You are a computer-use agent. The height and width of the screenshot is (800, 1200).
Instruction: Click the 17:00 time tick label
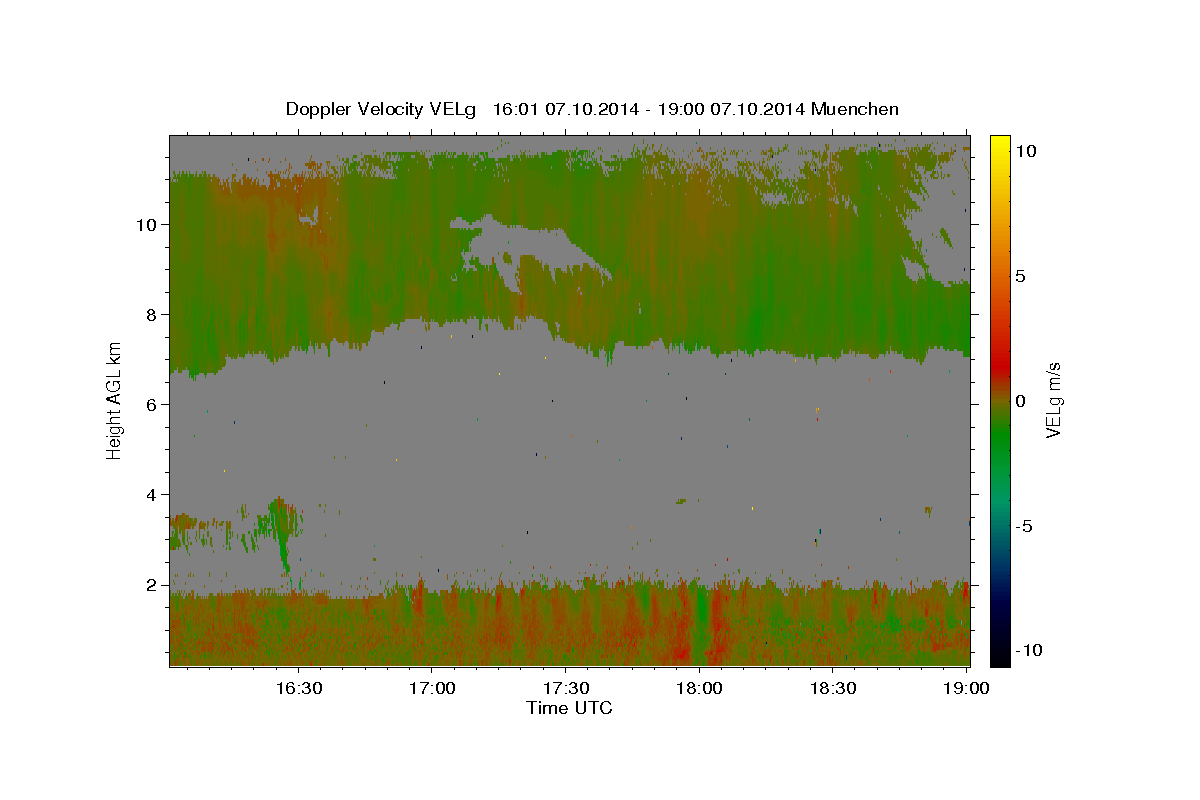(432, 688)
